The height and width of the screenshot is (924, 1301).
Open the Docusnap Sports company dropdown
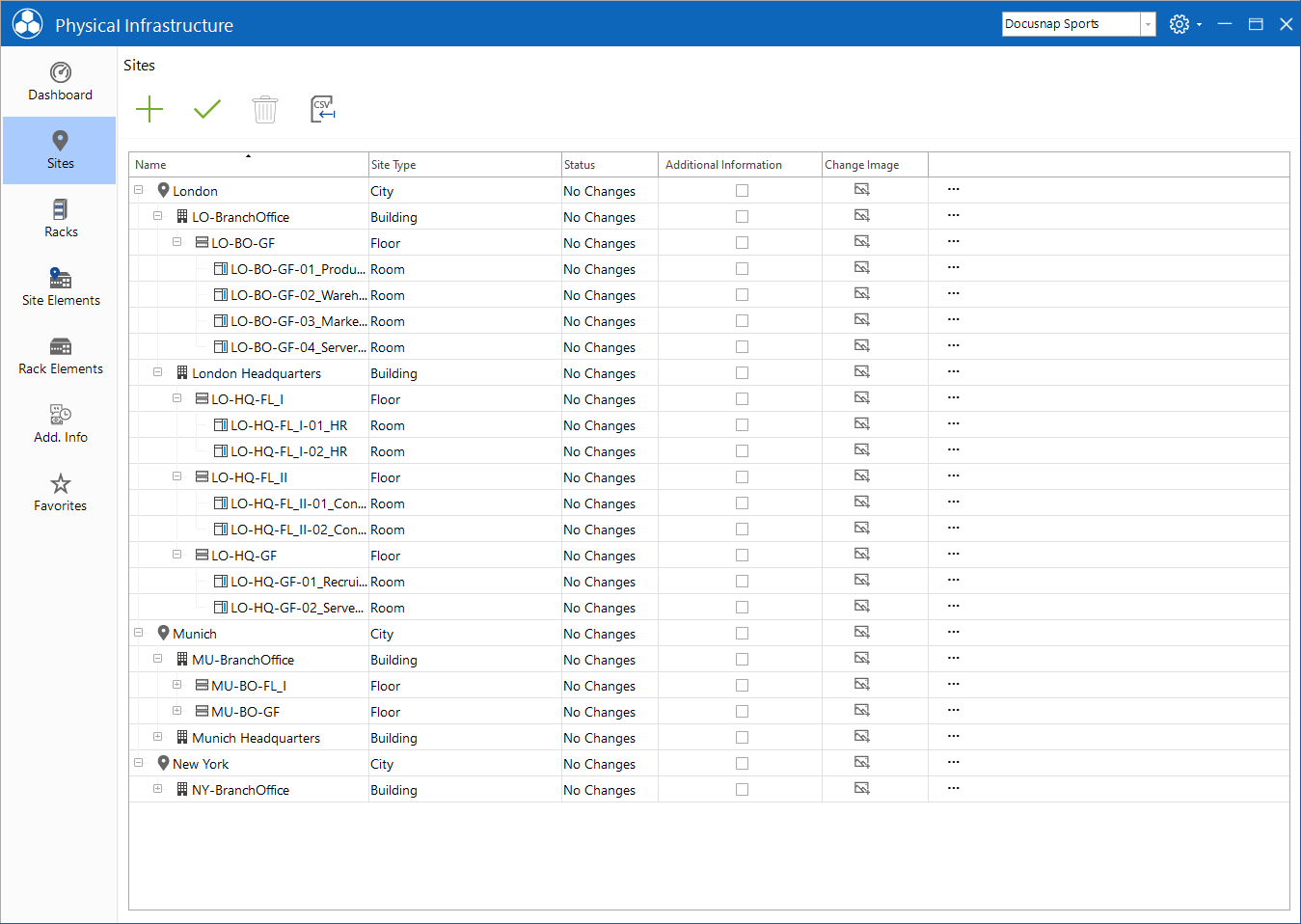pyautogui.click(x=1148, y=24)
